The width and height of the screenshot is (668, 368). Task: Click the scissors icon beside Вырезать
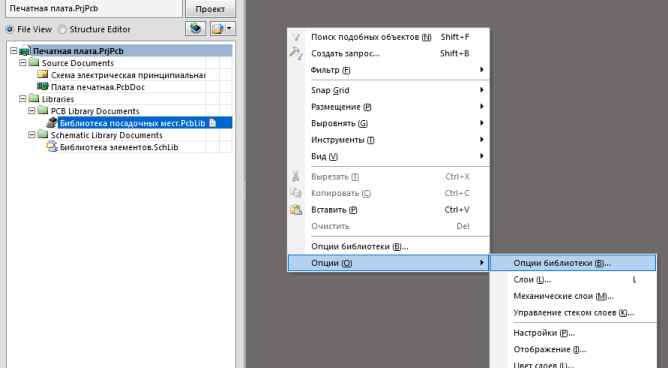coord(296,176)
